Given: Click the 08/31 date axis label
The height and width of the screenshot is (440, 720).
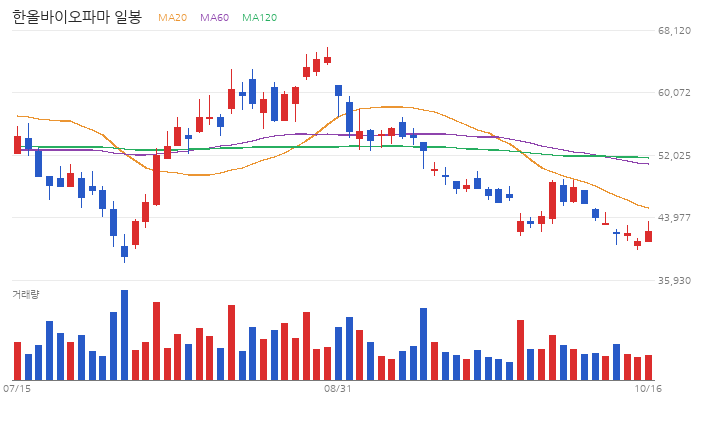Looking at the screenshot, I should click(338, 389).
